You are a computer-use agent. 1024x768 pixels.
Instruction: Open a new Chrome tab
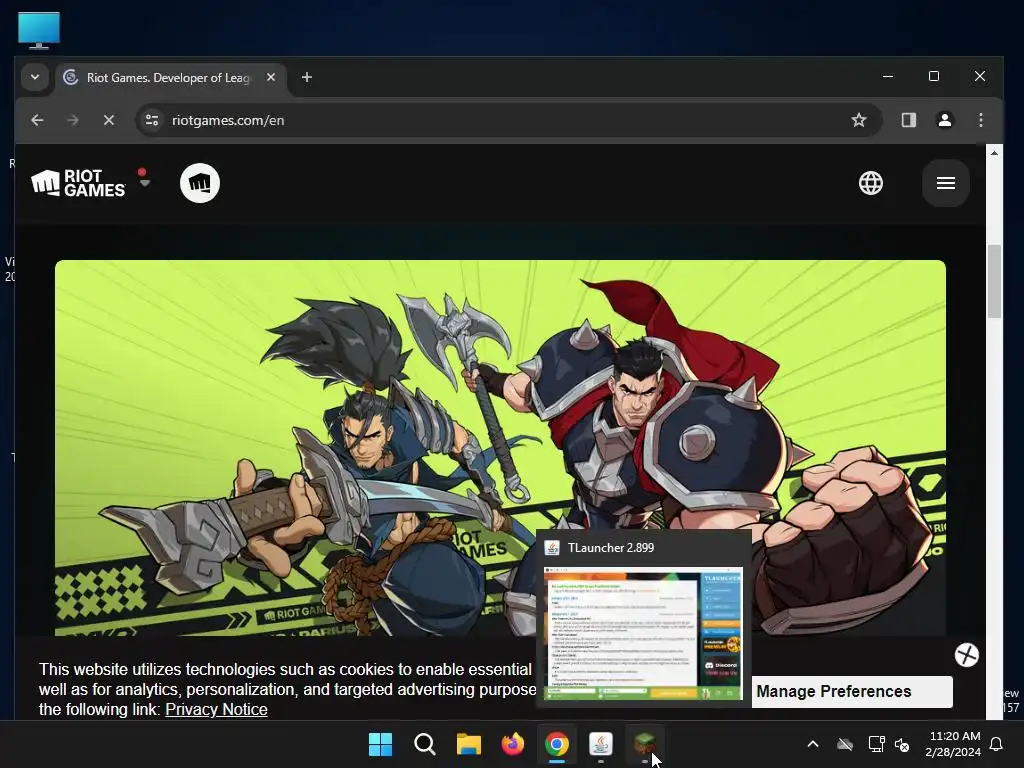[x=306, y=77]
